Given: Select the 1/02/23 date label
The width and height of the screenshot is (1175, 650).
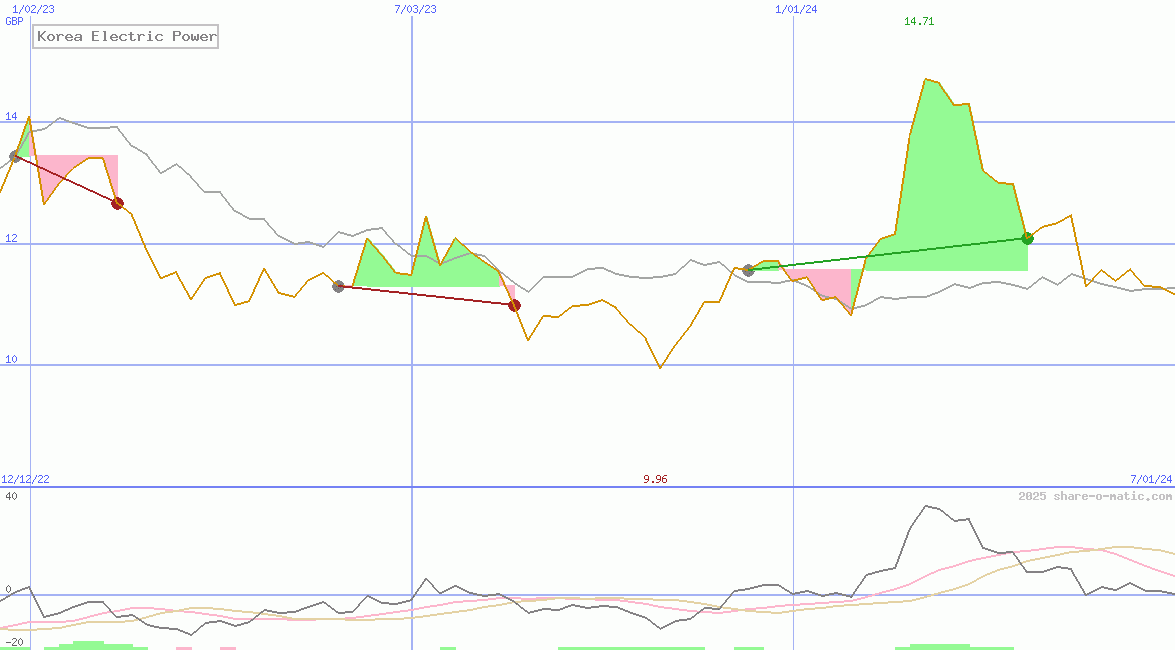Looking at the screenshot, I should click(33, 9).
